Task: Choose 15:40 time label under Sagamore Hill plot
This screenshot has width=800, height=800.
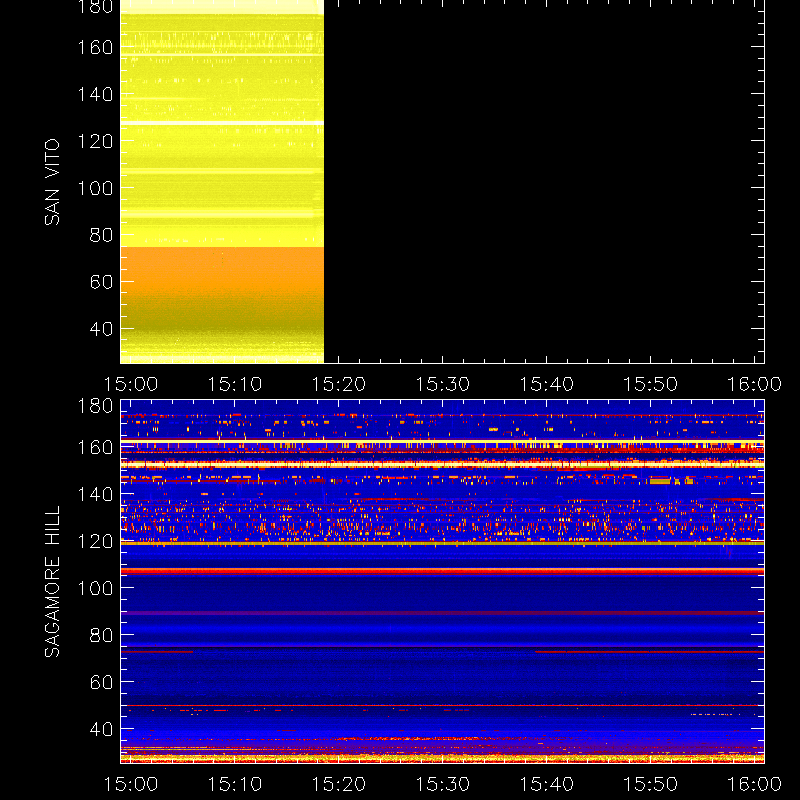Action: pos(547,784)
